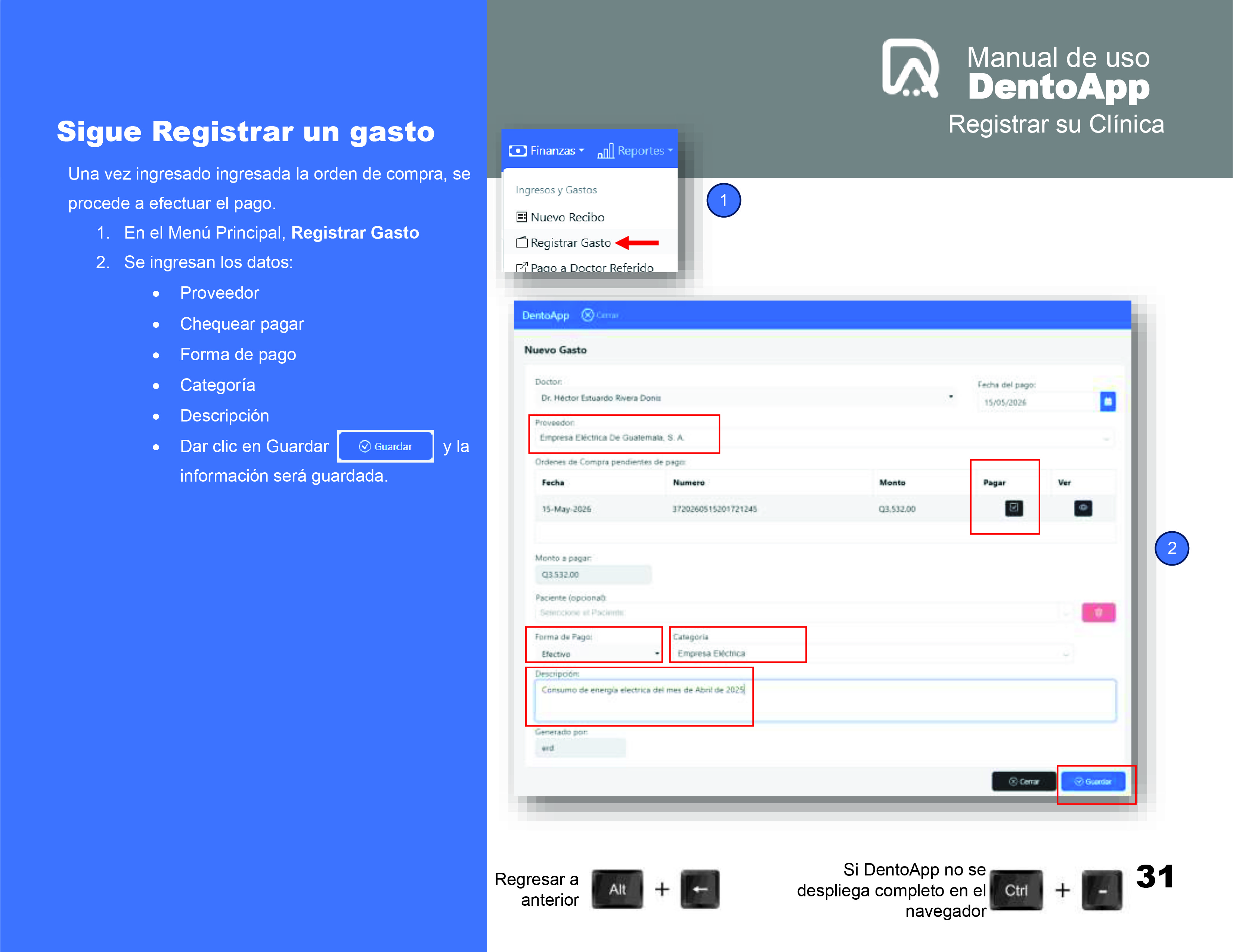Click the Ingresos y Gastos menu heading
1233x952 pixels.
click(556, 190)
